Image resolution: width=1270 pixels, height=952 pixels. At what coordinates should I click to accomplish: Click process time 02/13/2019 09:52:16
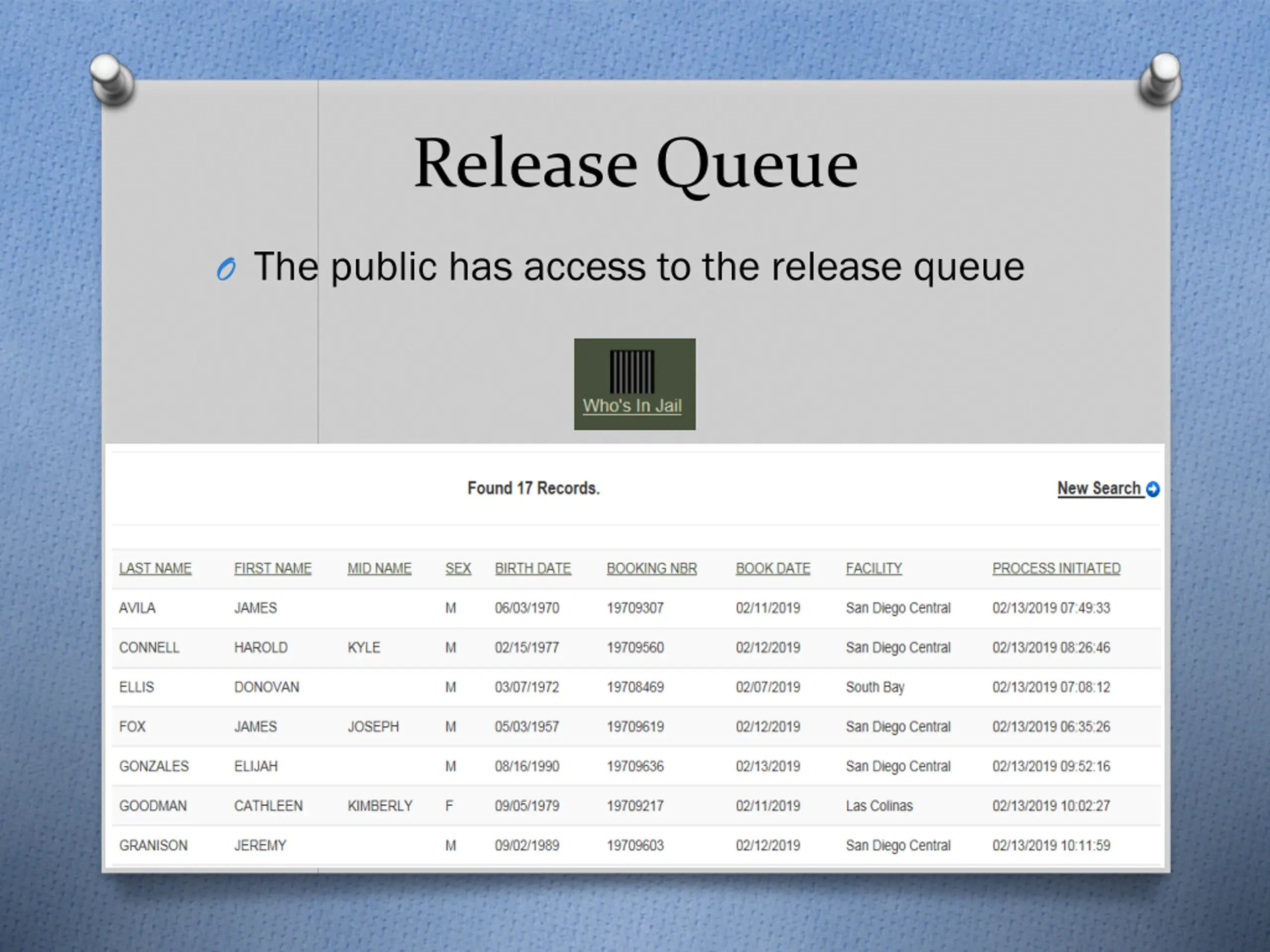click(1051, 767)
